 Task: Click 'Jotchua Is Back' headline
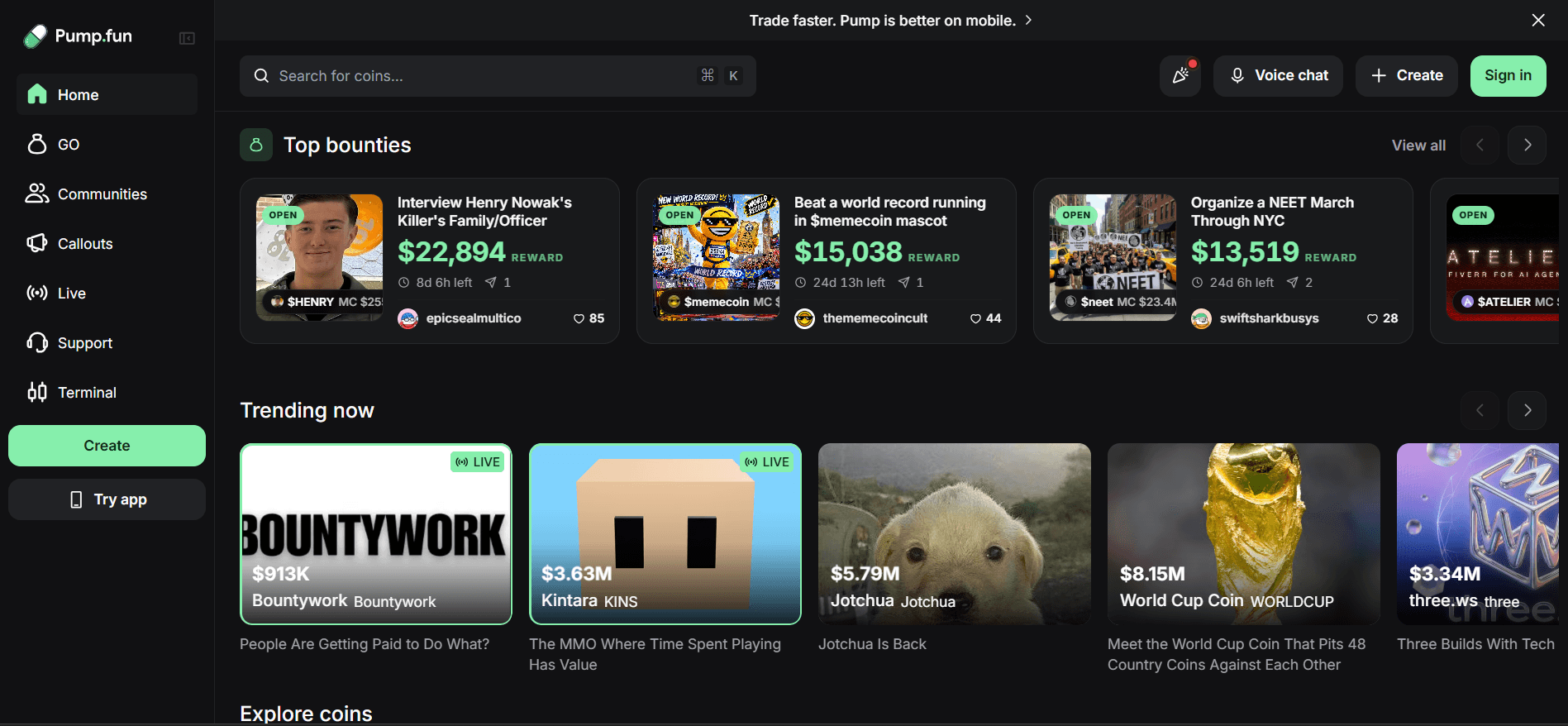(872, 644)
